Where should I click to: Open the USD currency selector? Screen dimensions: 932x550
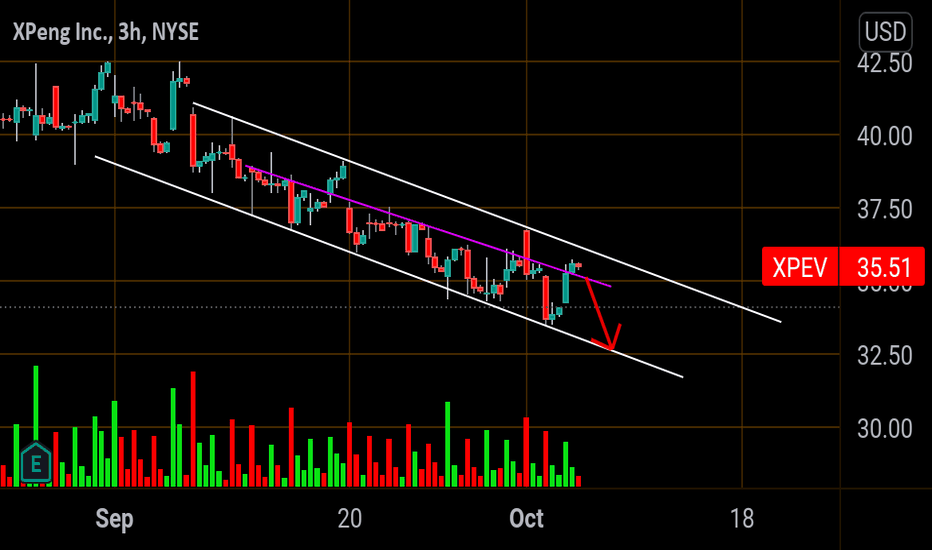click(885, 32)
